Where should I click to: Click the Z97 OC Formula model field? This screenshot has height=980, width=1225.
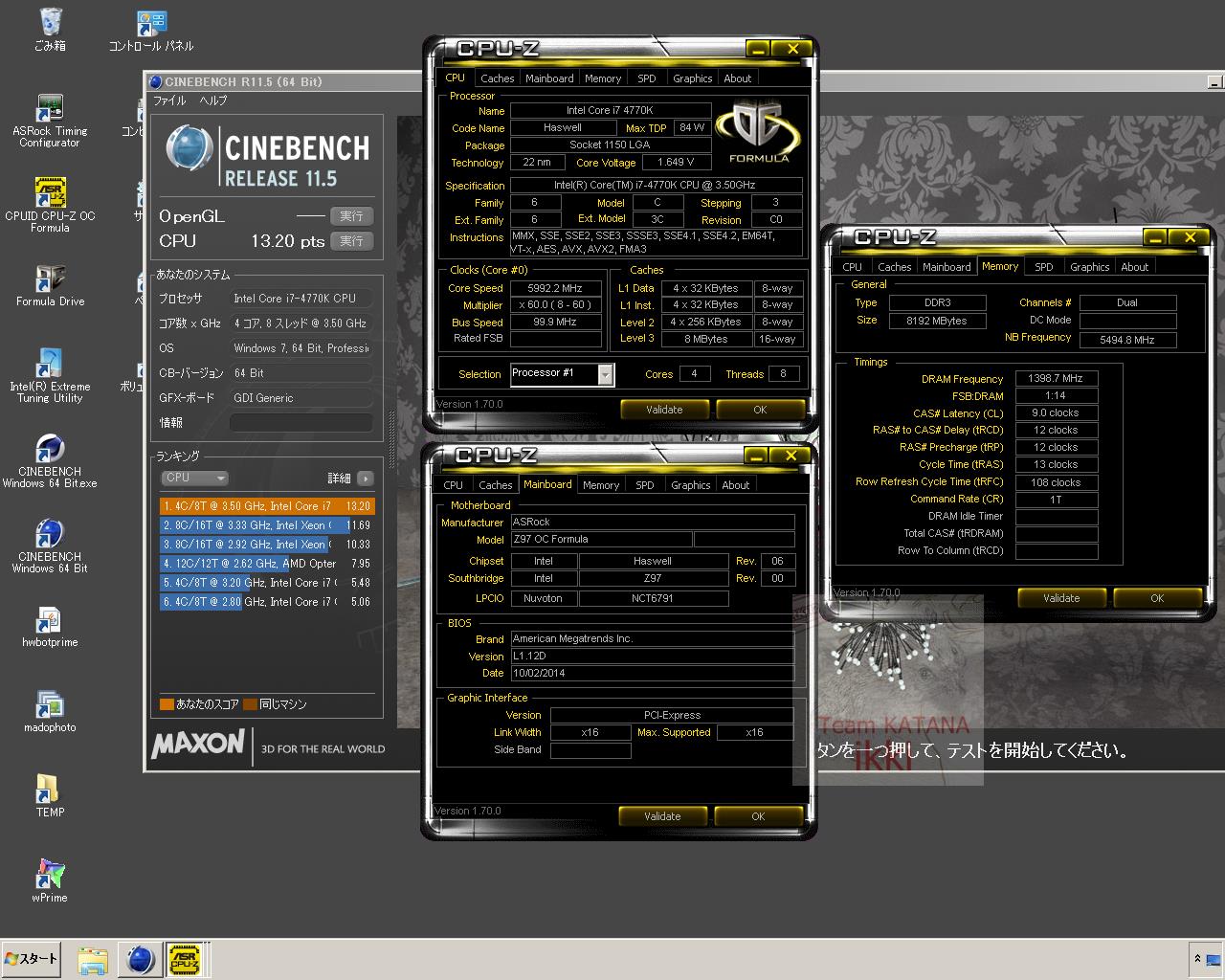(601, 540)
